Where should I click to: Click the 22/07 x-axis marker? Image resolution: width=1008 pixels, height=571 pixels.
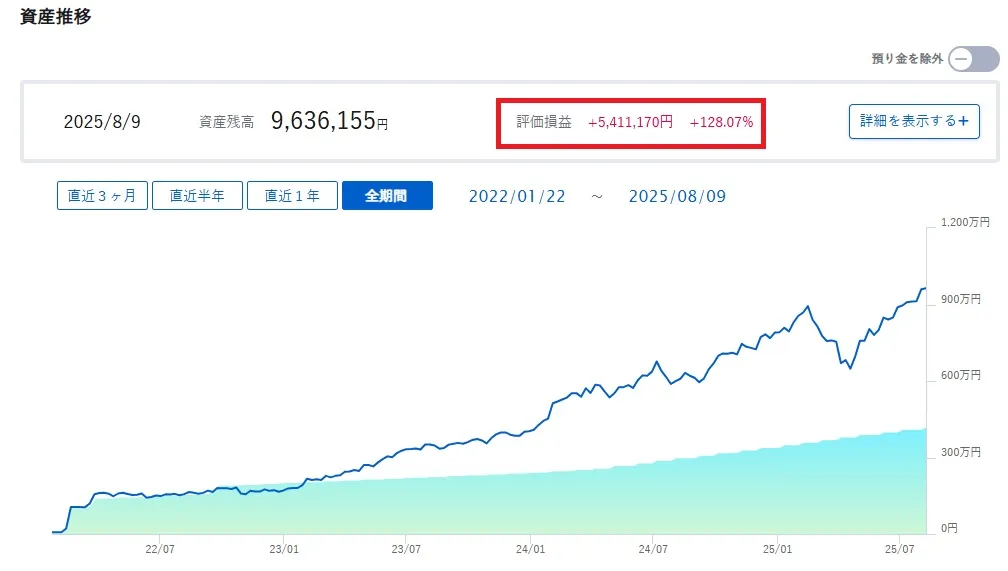[x=159, y=549]
